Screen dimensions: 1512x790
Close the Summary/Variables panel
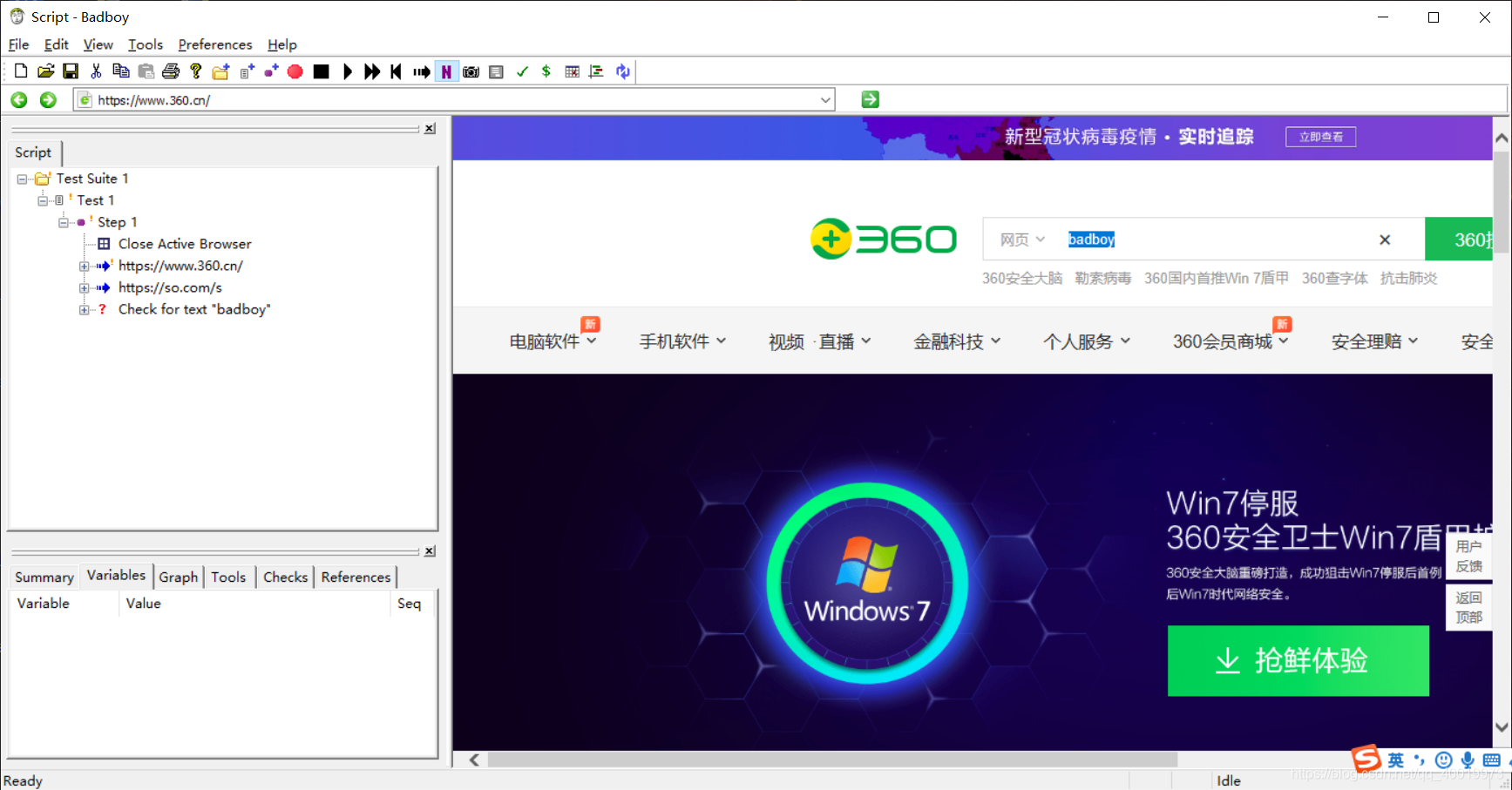tap(430, 551)
